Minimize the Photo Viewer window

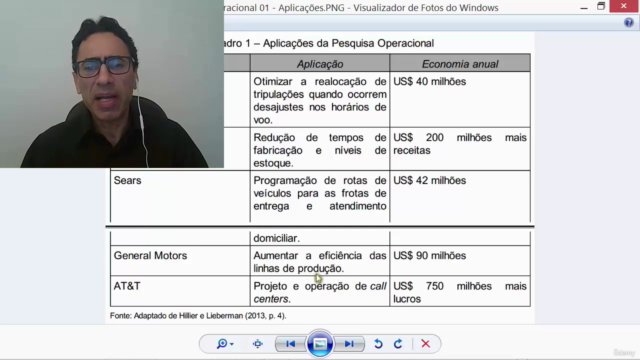coord(584,7)
